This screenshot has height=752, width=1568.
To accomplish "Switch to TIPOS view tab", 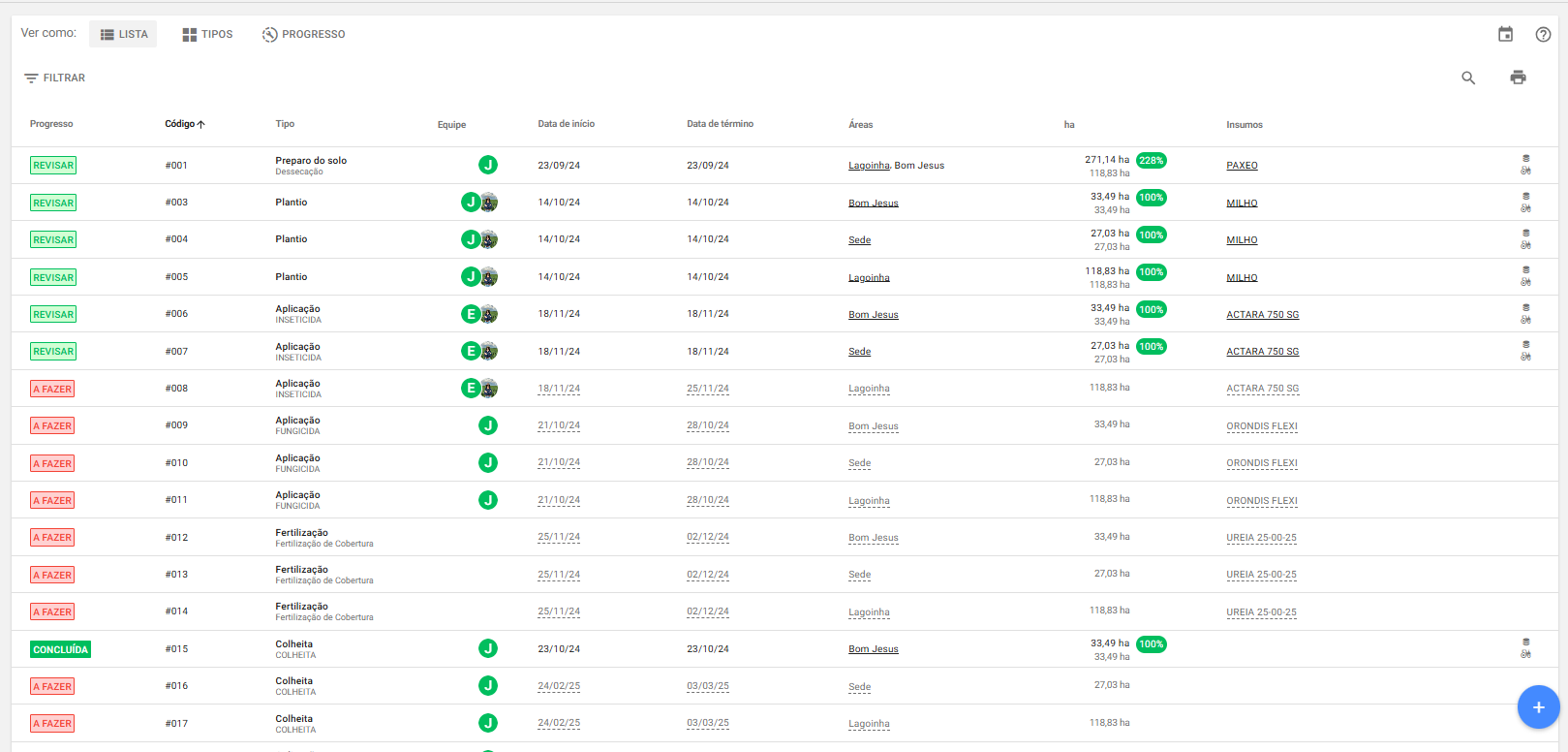I will [x=207, y=34].
